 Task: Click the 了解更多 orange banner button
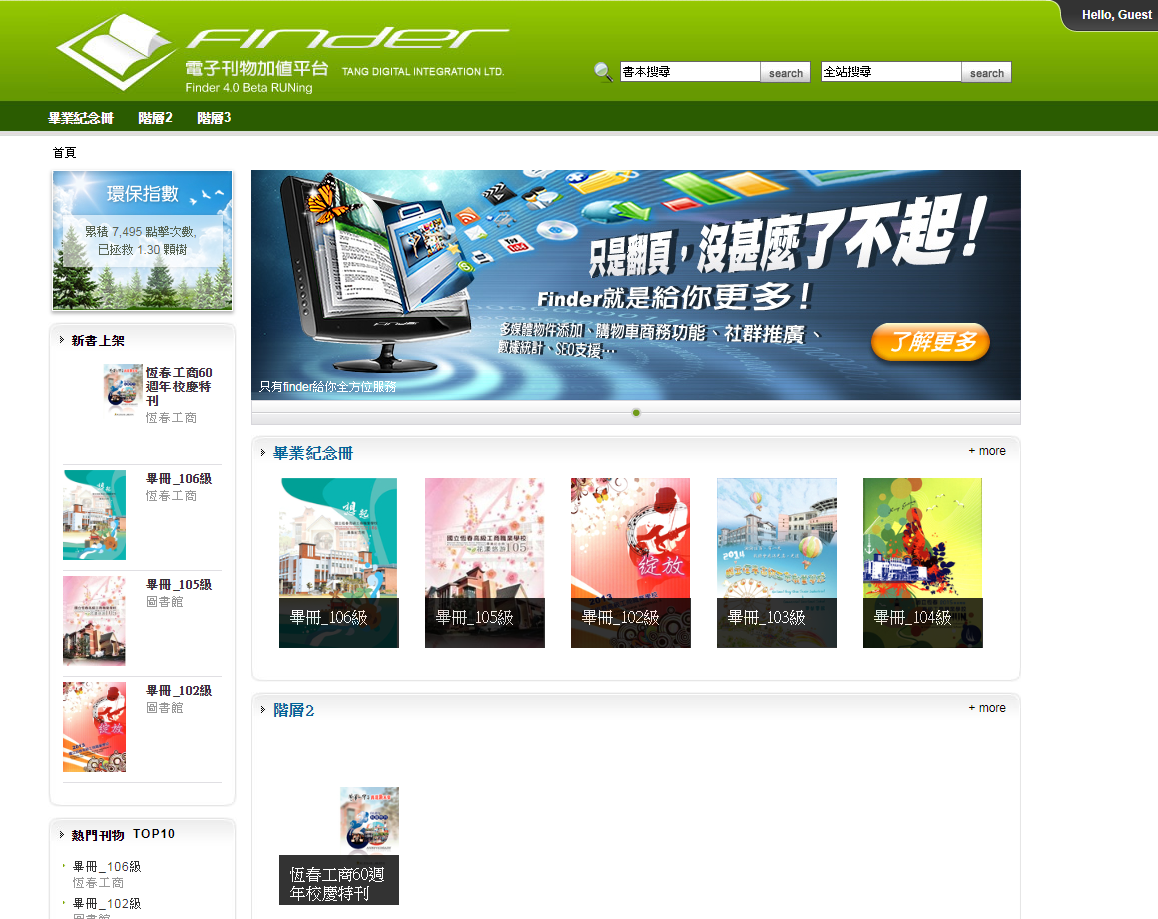tap(931, 342)
